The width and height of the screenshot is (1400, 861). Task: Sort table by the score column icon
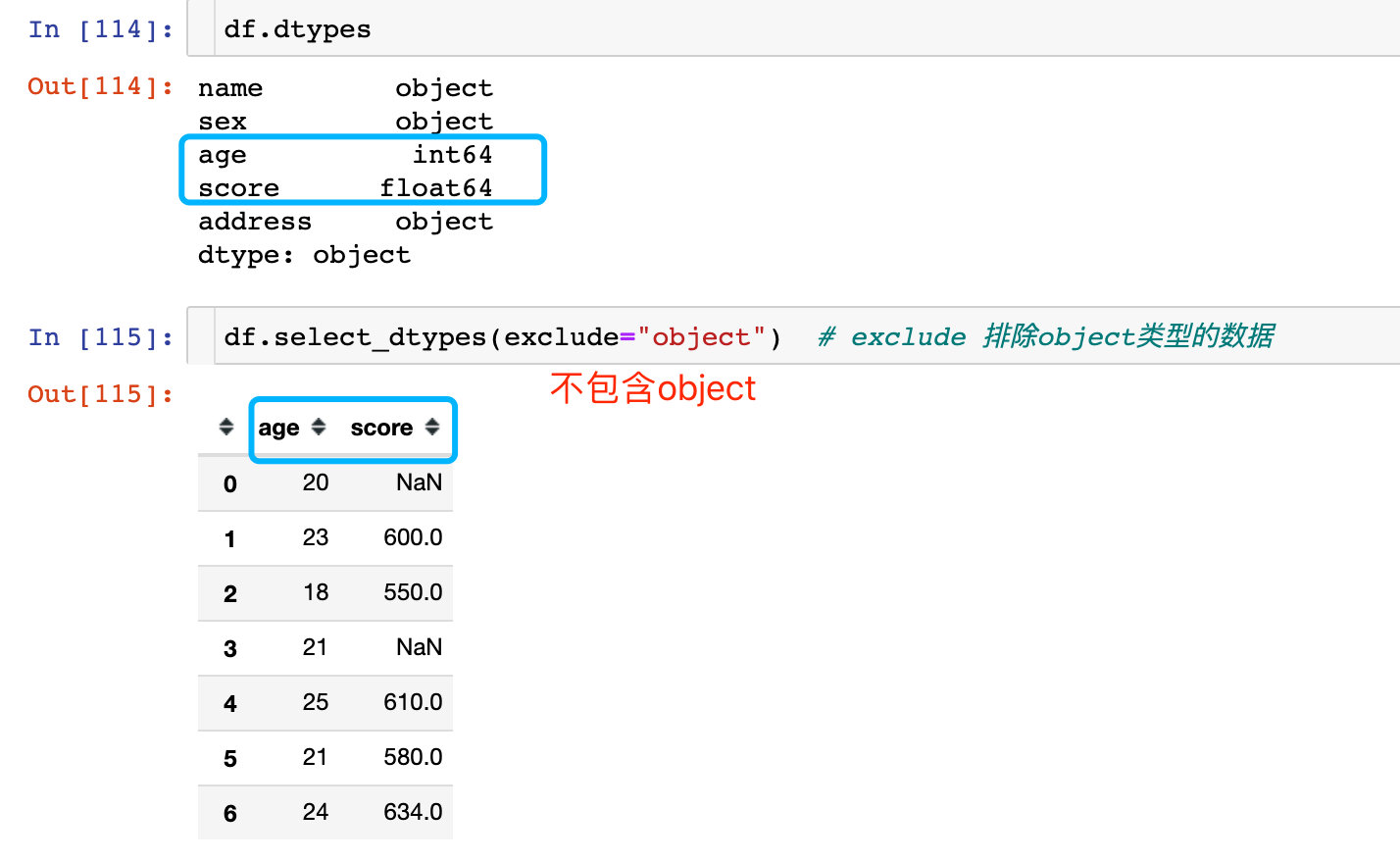tap(432, 427)
